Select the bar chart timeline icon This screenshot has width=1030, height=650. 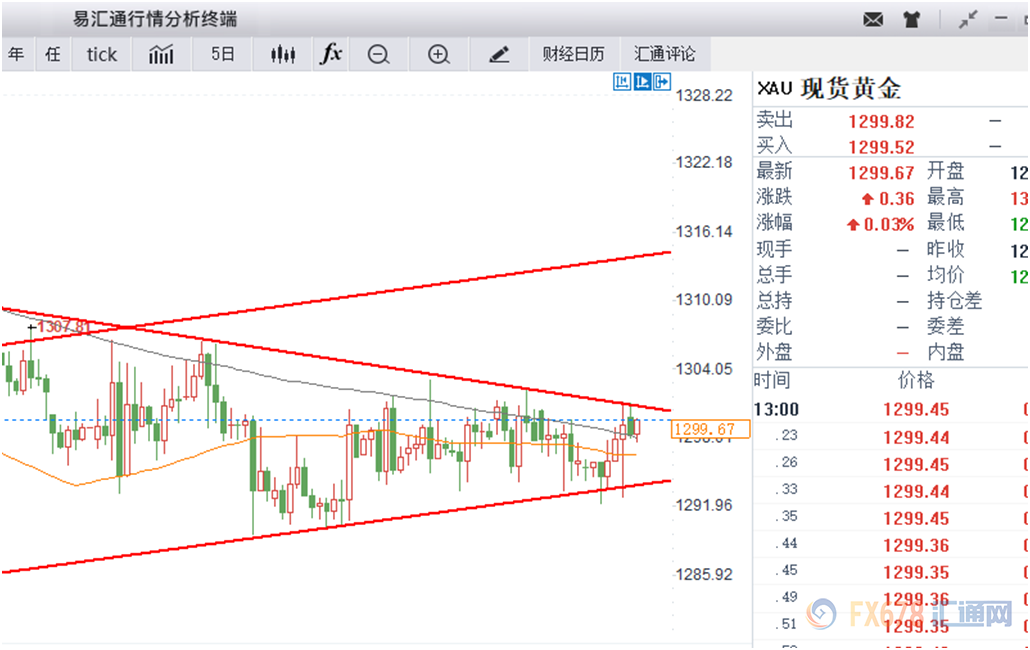coord(161,55)
